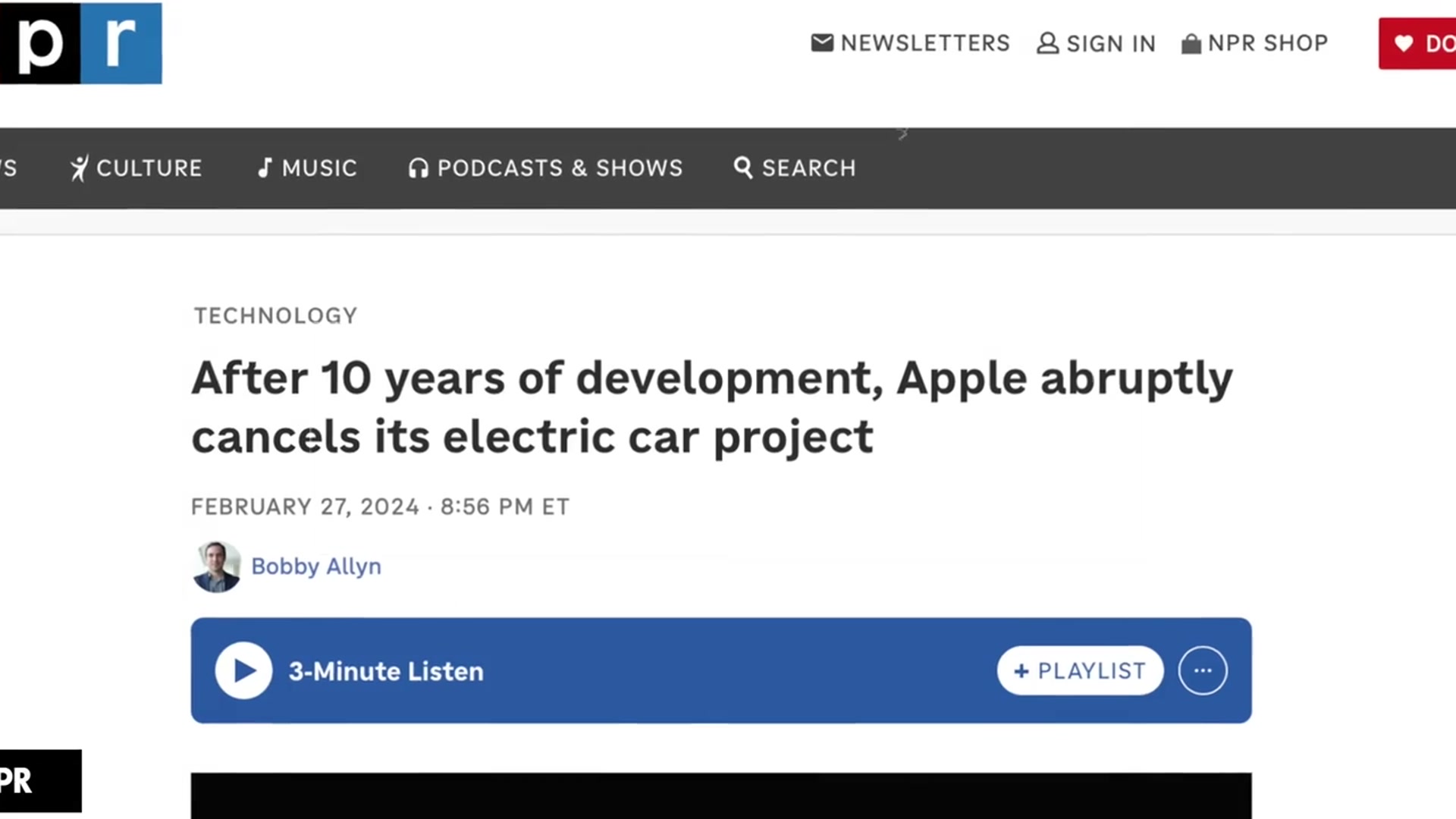Play the 3-Minute Listen audio
Screen dimensions: 1456x819
click(243, 671)
